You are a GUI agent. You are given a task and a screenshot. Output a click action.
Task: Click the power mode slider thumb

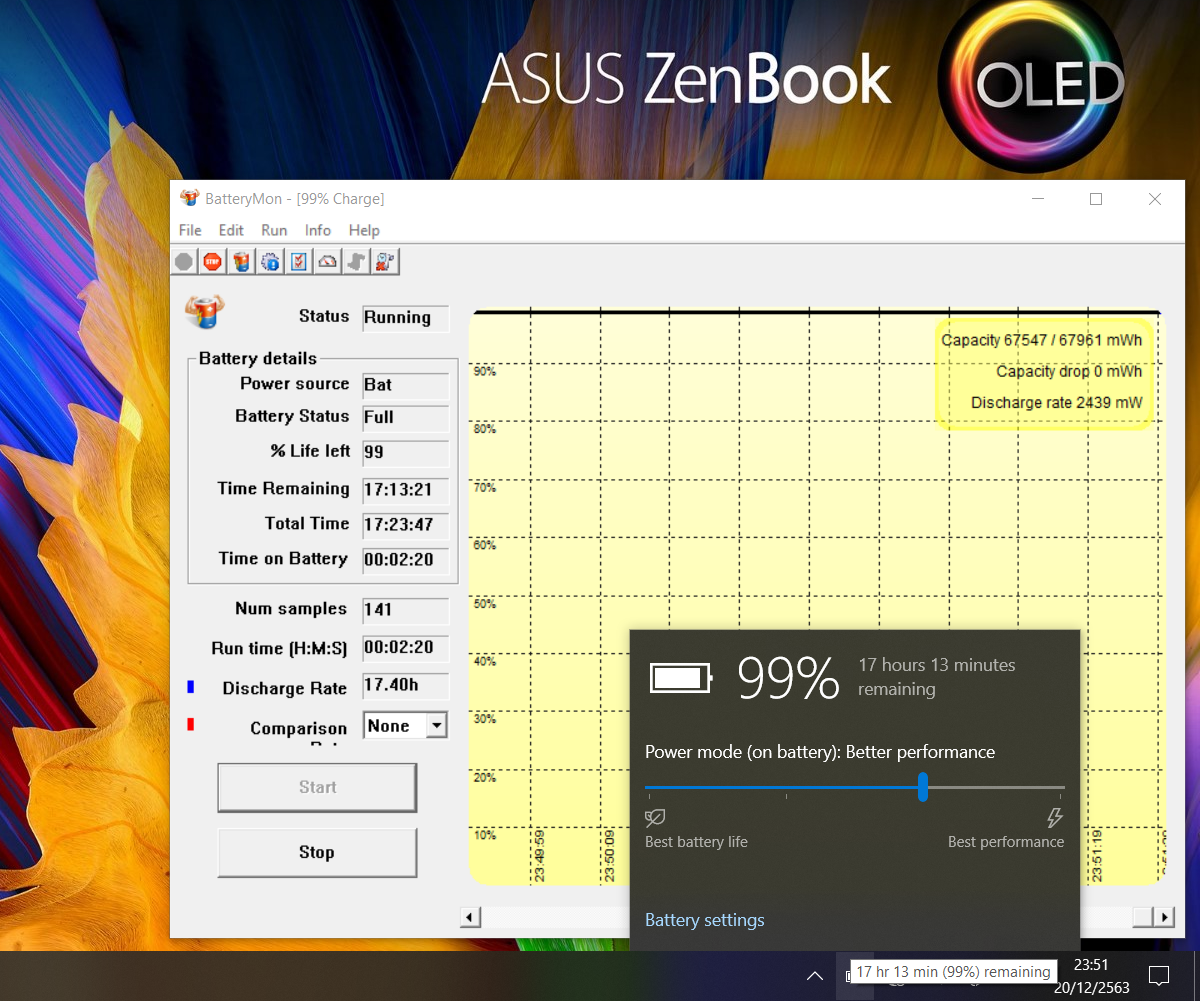(923, 787)
